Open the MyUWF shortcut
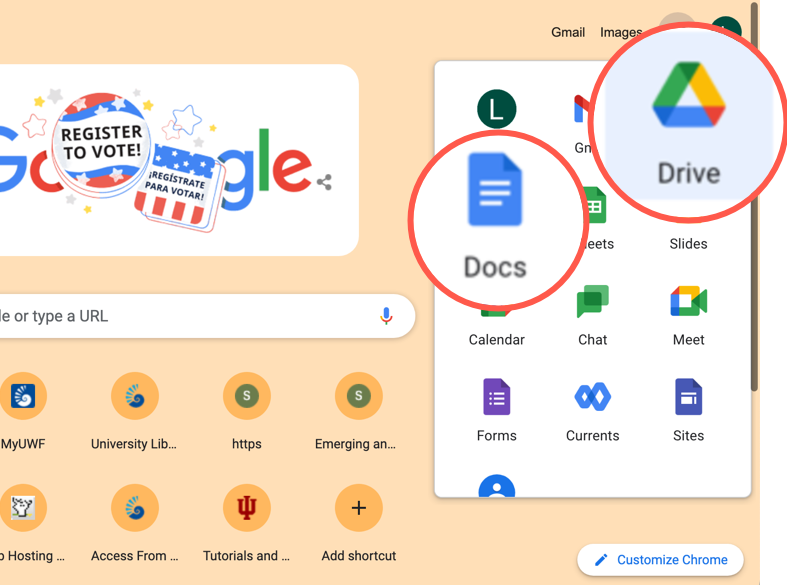This screenshot has width=787, height=585. click(23, 411)
